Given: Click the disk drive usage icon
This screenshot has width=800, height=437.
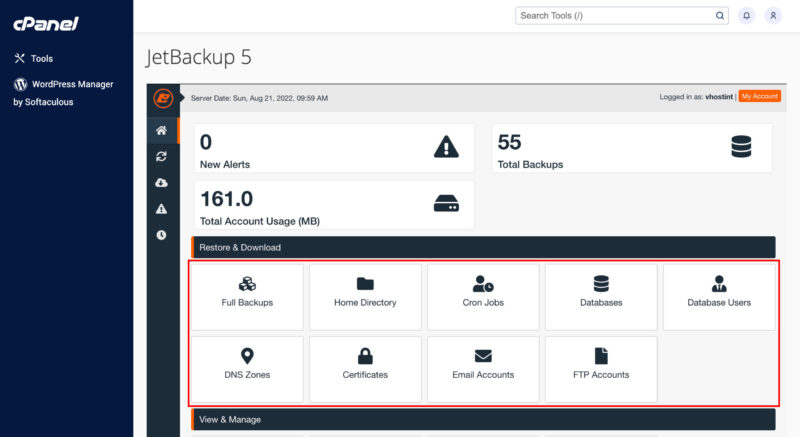Looking at the screenshot, I should (446, 203).
